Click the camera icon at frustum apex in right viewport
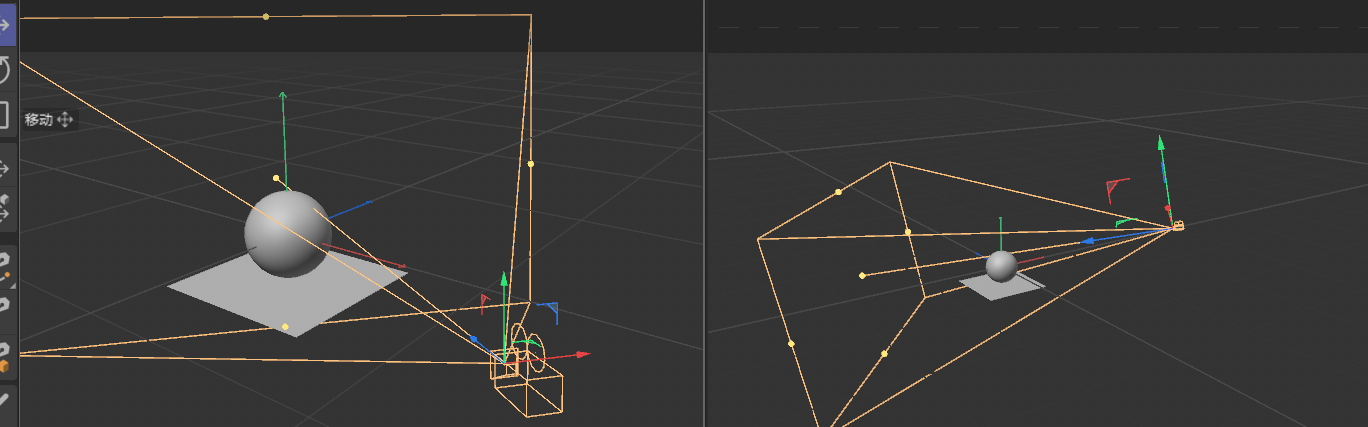The height and width of the screenshot is (427, 1368). coord(1178,227)
